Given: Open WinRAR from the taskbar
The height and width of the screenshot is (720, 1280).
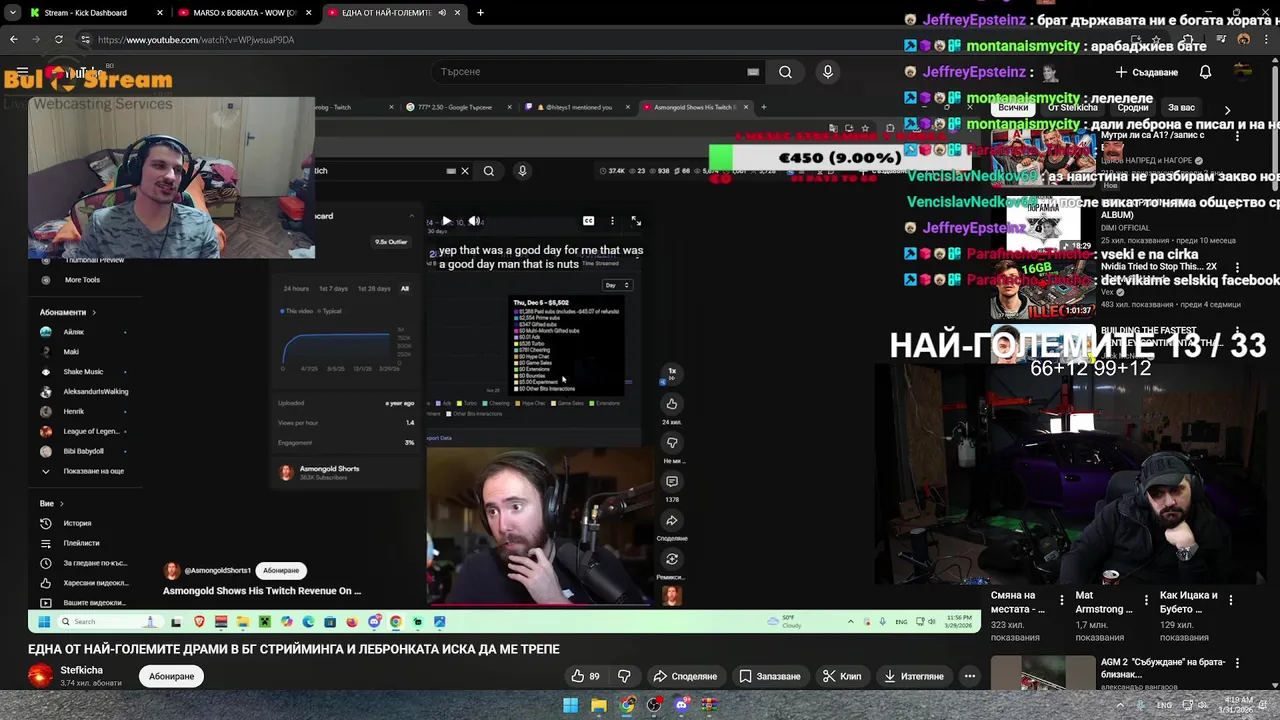Looking at the screenshot, I should [710, 705].
